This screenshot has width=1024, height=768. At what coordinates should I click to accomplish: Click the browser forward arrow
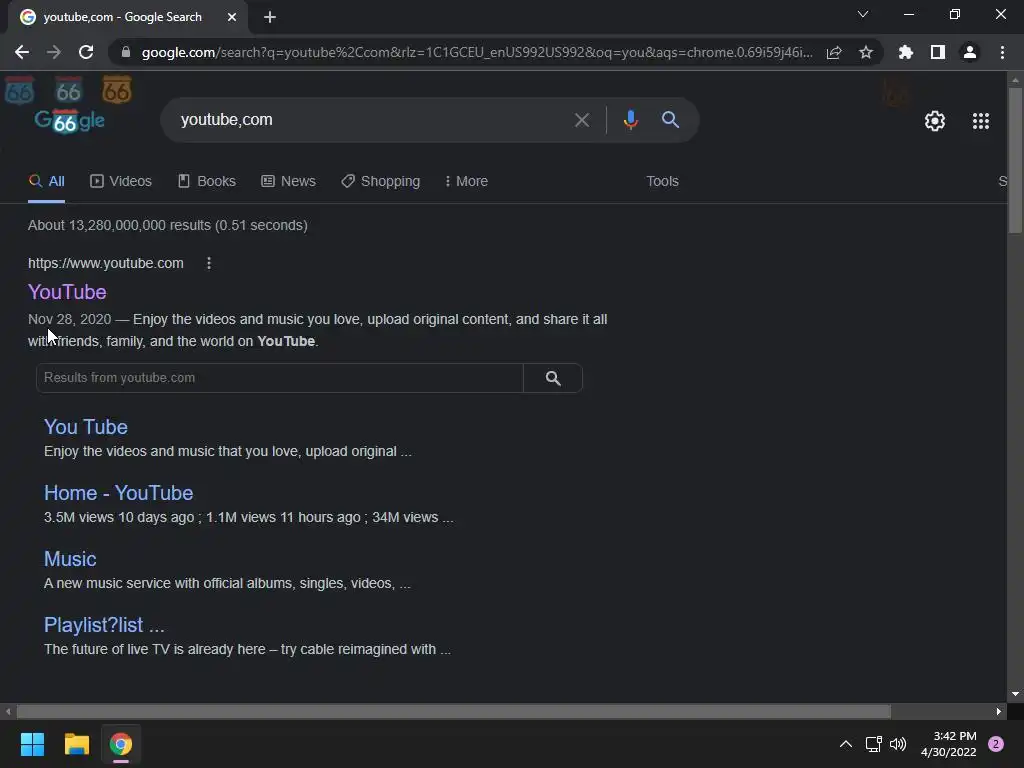[54, 52]
